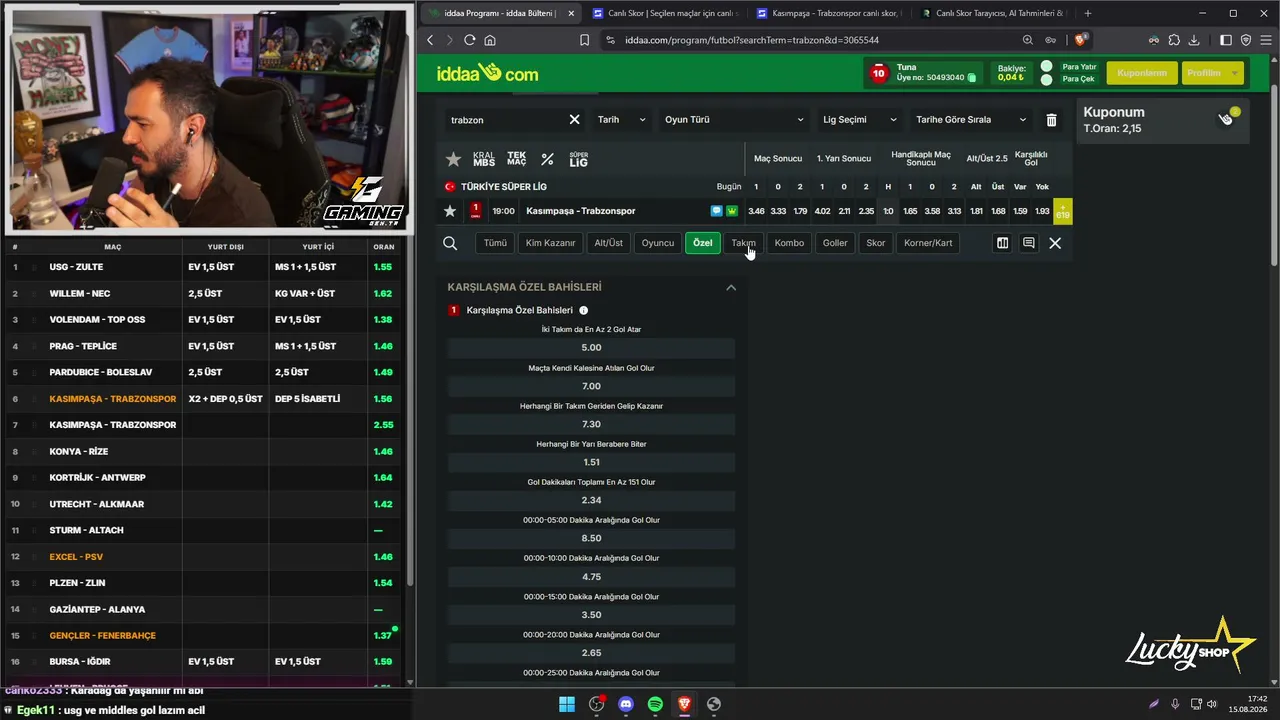Go back with the browser back arrow
Image resolution: width=1280 pixels, height=720 pixels.
click(430, 40)
